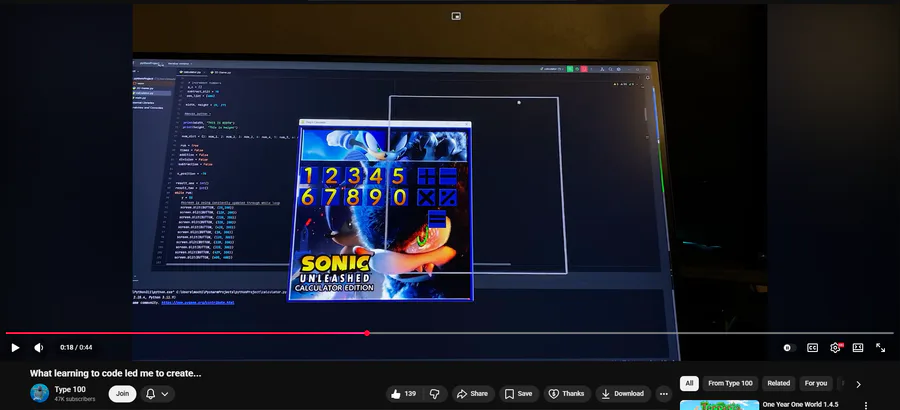This screenshot has width=900, height=410.
Task: Open the Type 100 channel name link
Action: point(70,389)
